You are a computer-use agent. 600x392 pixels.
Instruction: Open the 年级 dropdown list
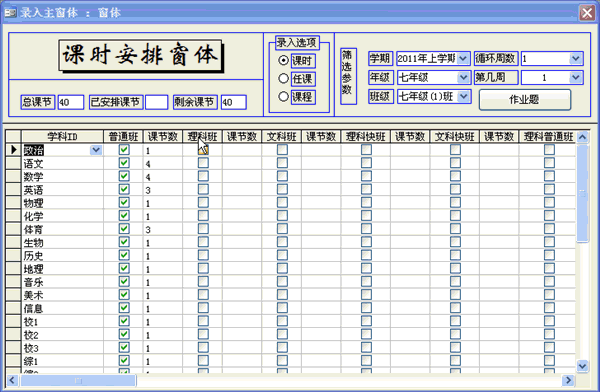463,78
